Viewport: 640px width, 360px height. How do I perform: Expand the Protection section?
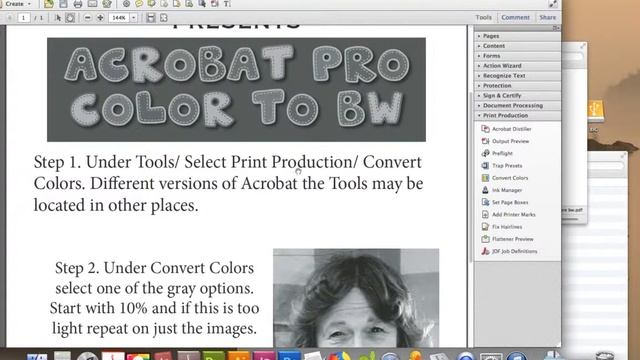tap(517, 86)
